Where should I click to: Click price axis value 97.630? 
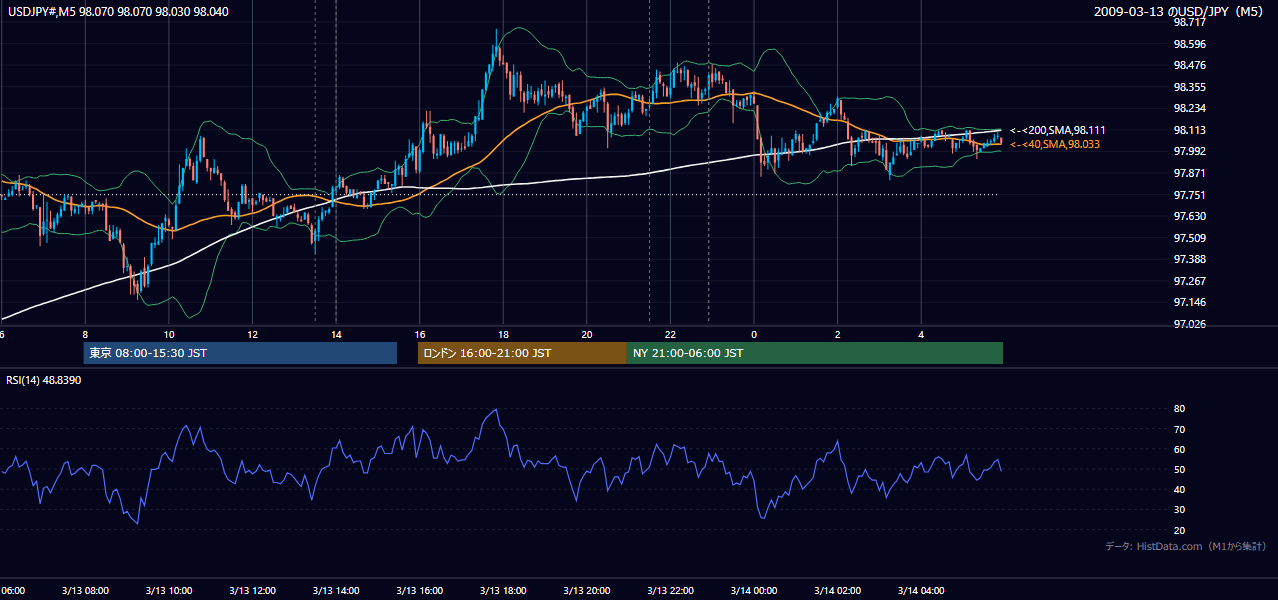(1189, 216)
